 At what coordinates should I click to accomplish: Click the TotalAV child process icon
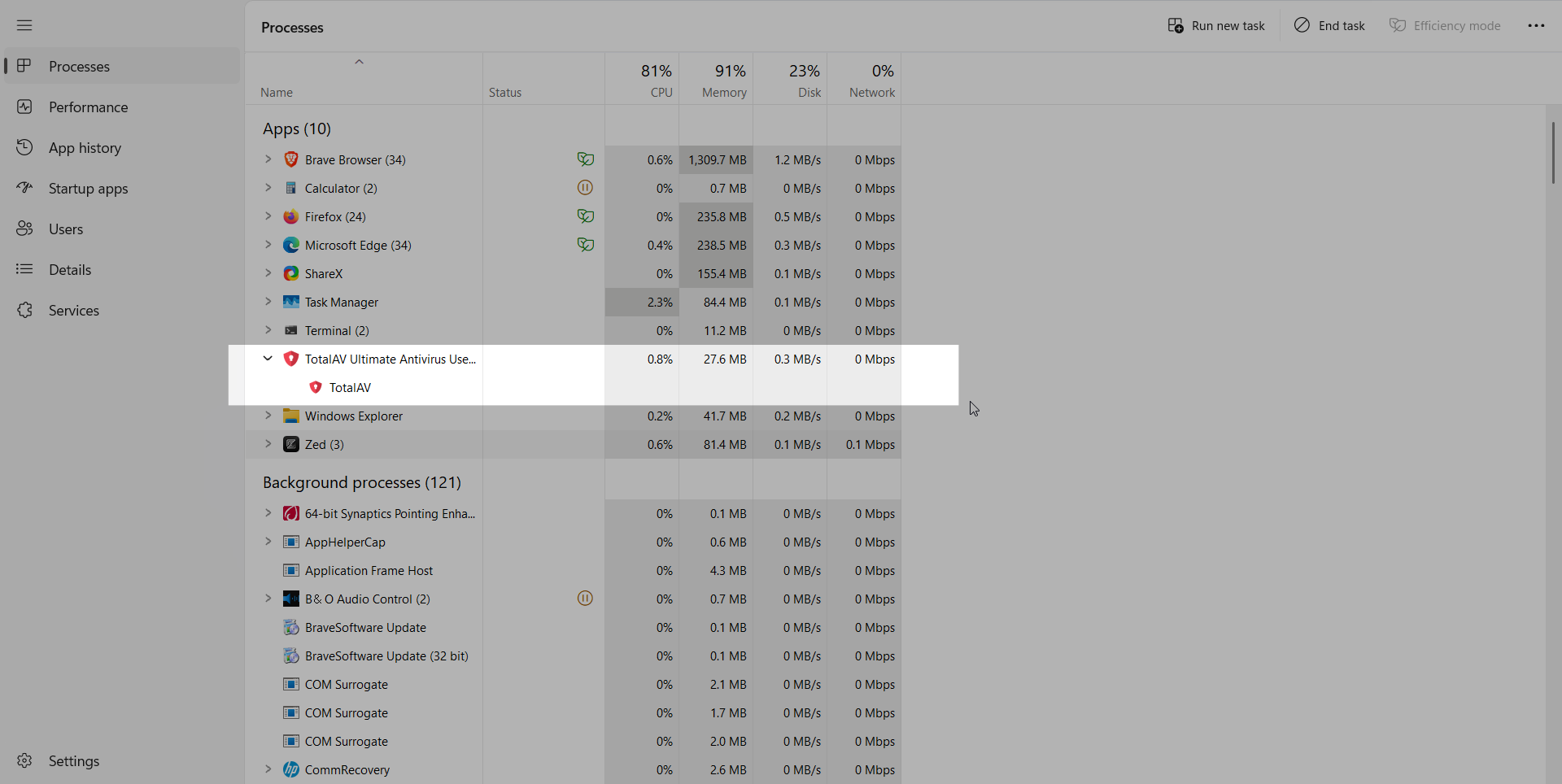pos(316,387)
